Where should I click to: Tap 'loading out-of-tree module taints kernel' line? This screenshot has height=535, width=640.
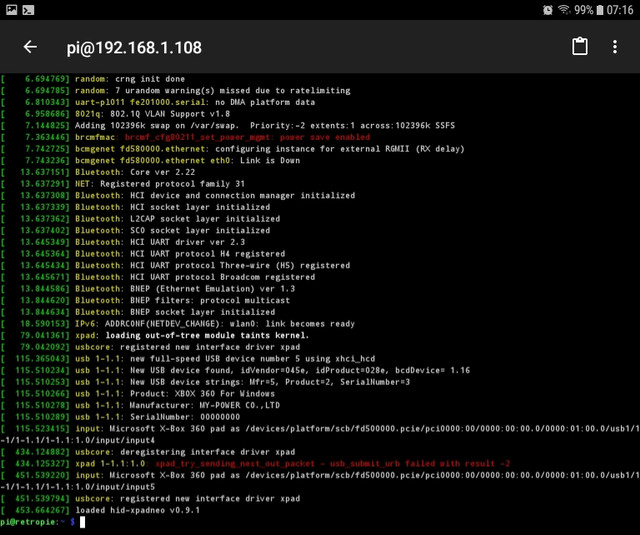tap(155, 335)
